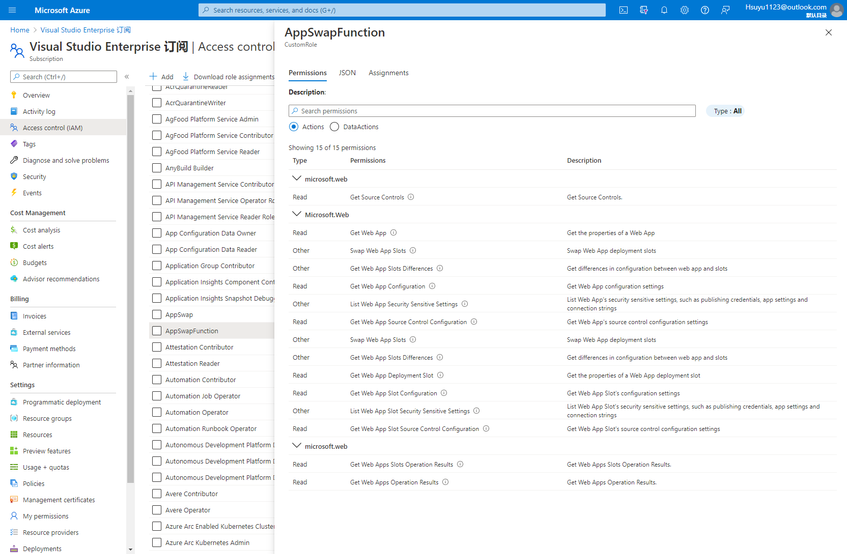
Task: Focus the Search permissions field
Action: (x=492, y=111)
